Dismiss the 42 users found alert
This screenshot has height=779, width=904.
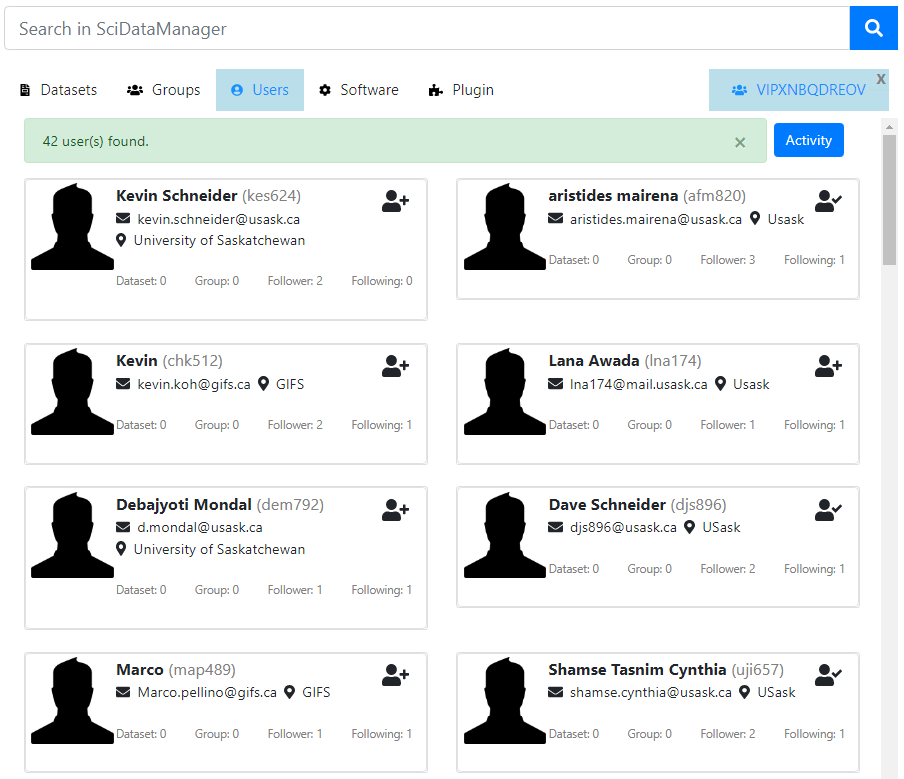point(740,142)
